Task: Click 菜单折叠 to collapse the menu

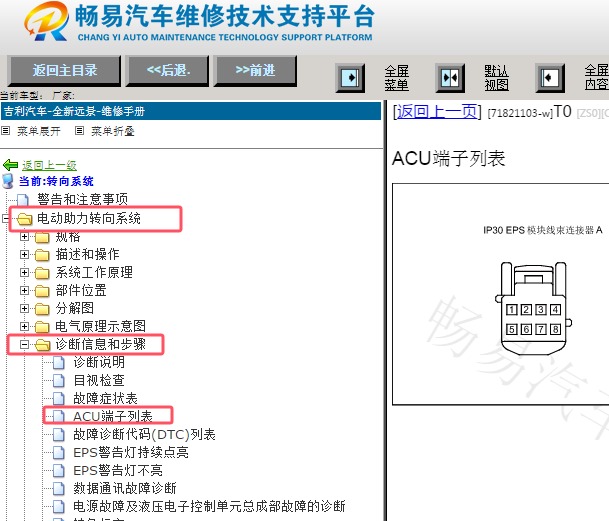Action: coord(113,131)
